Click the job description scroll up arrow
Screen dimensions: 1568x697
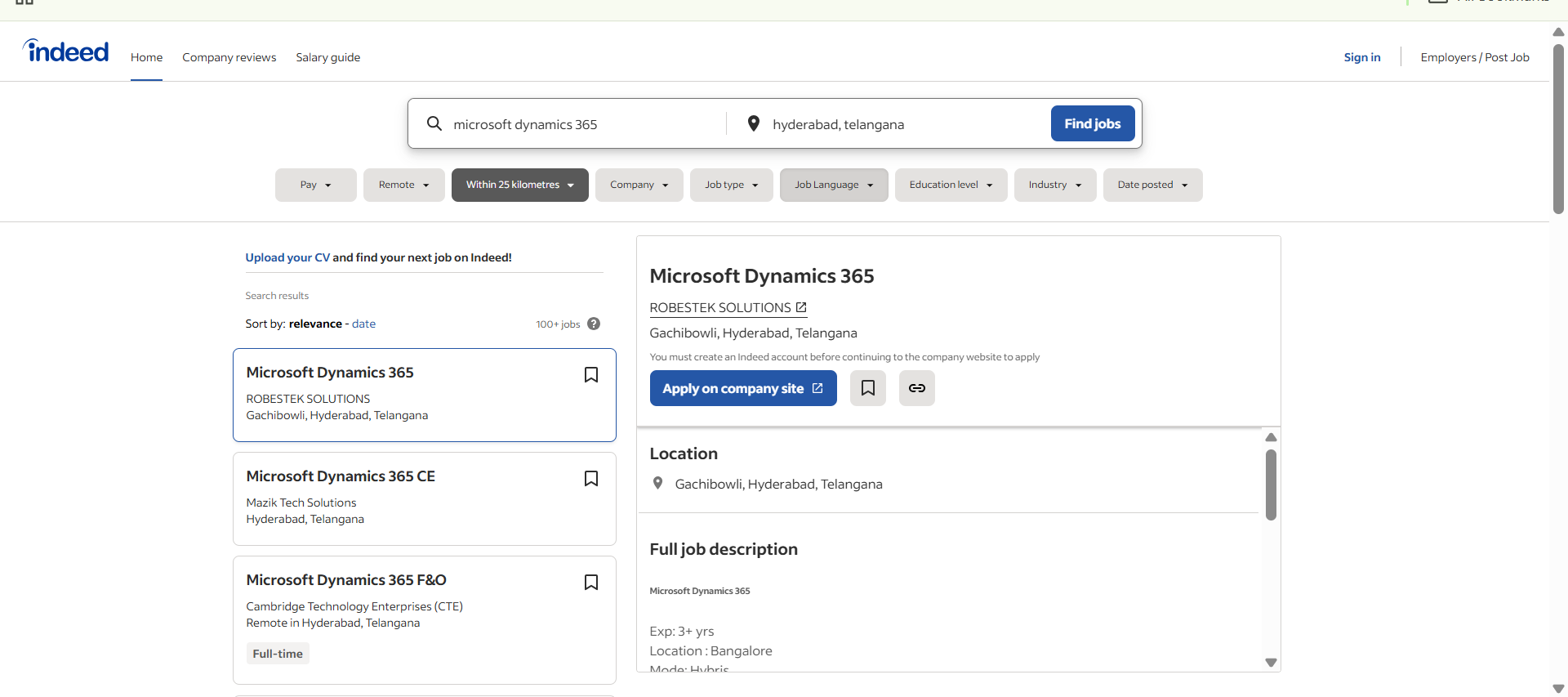tap(1271, 437)
